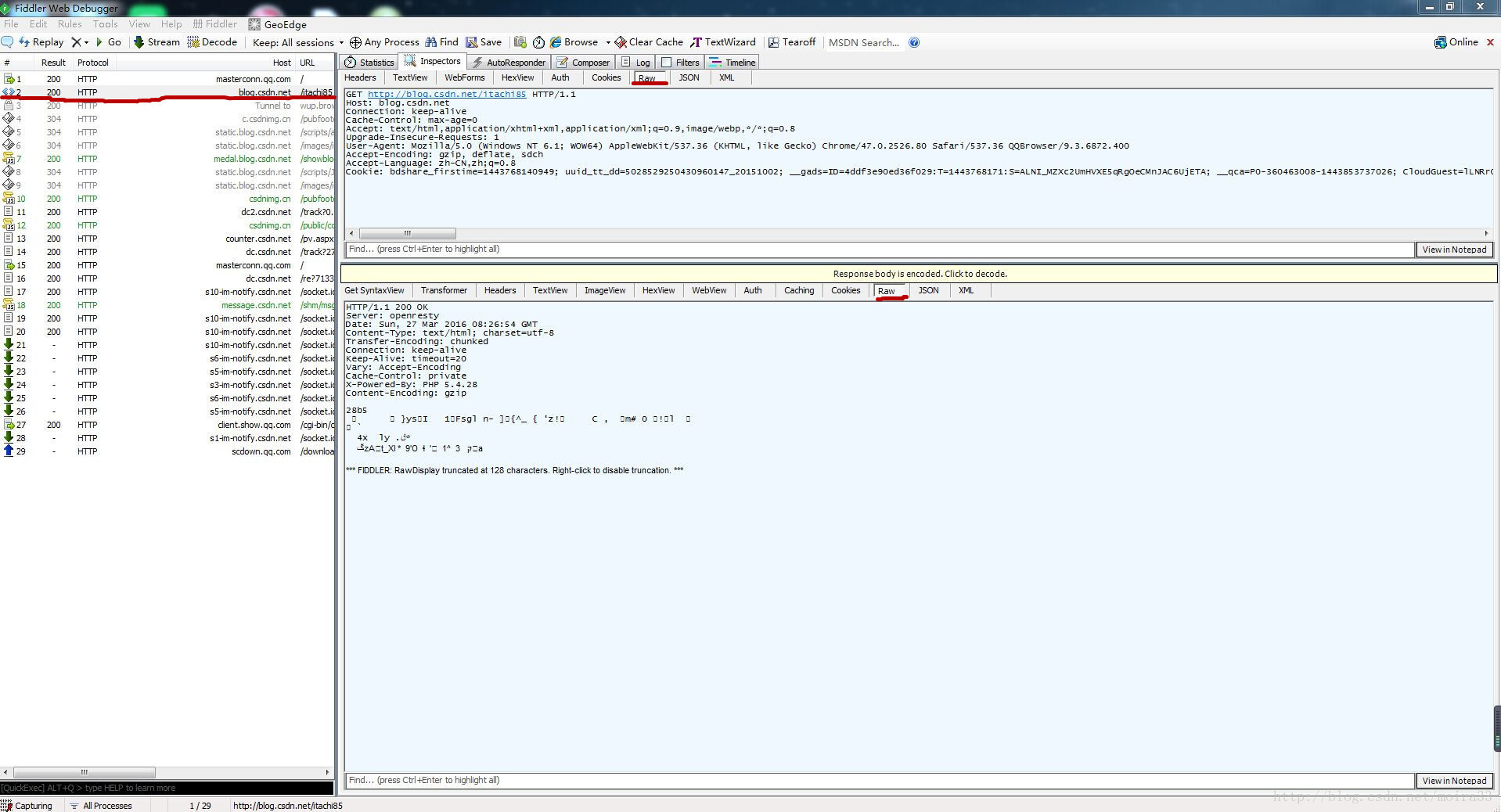Open the Composer tab

point(583,63)
